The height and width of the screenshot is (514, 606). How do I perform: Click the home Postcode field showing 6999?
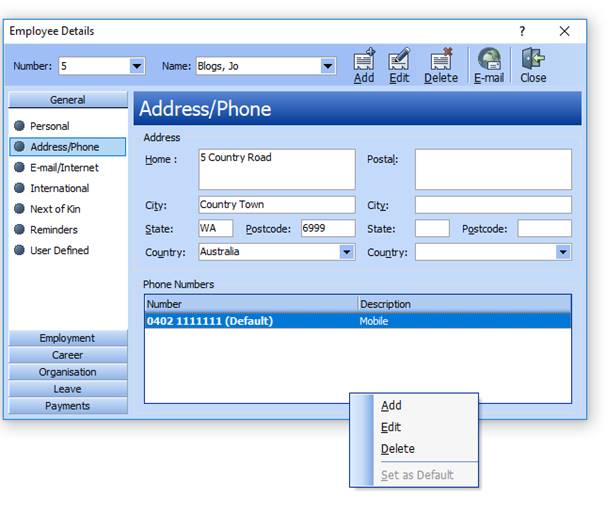tap(328, 228)
